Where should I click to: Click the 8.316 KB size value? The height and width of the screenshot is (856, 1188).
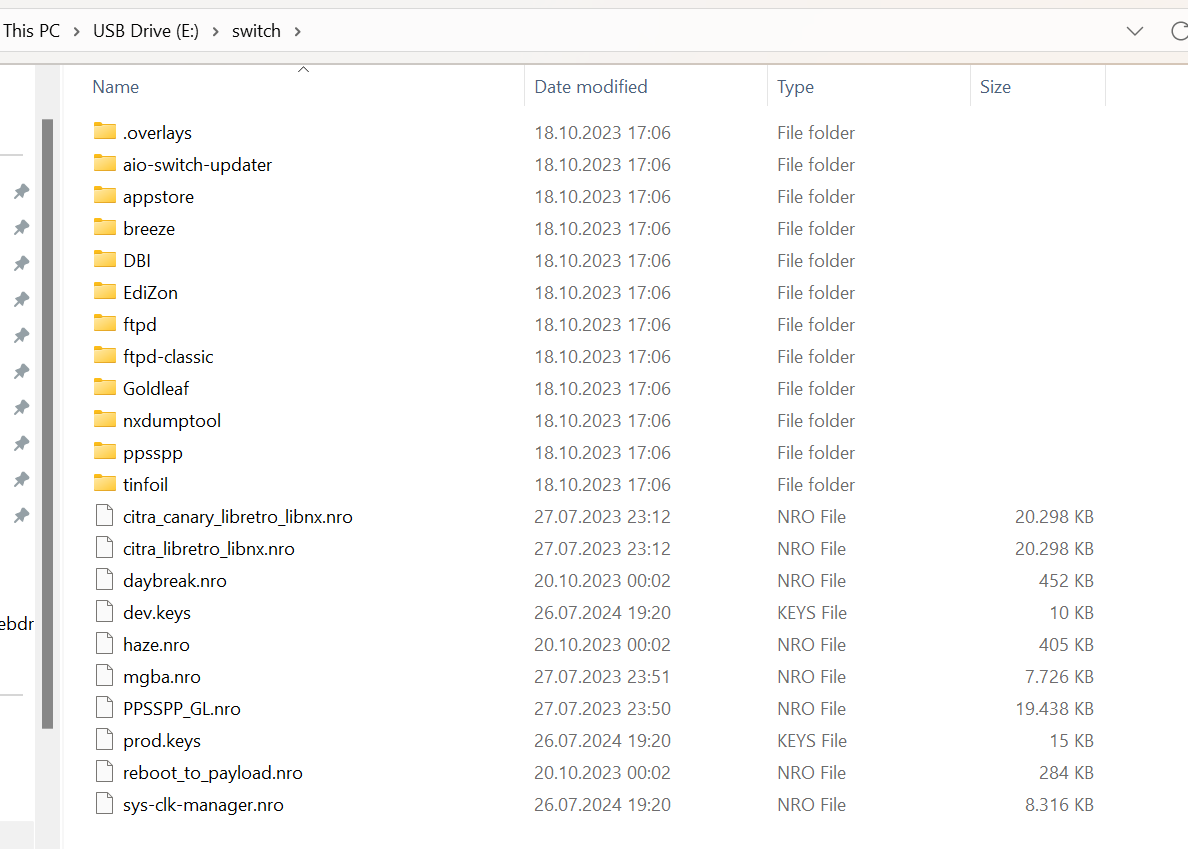[1059, 804]
